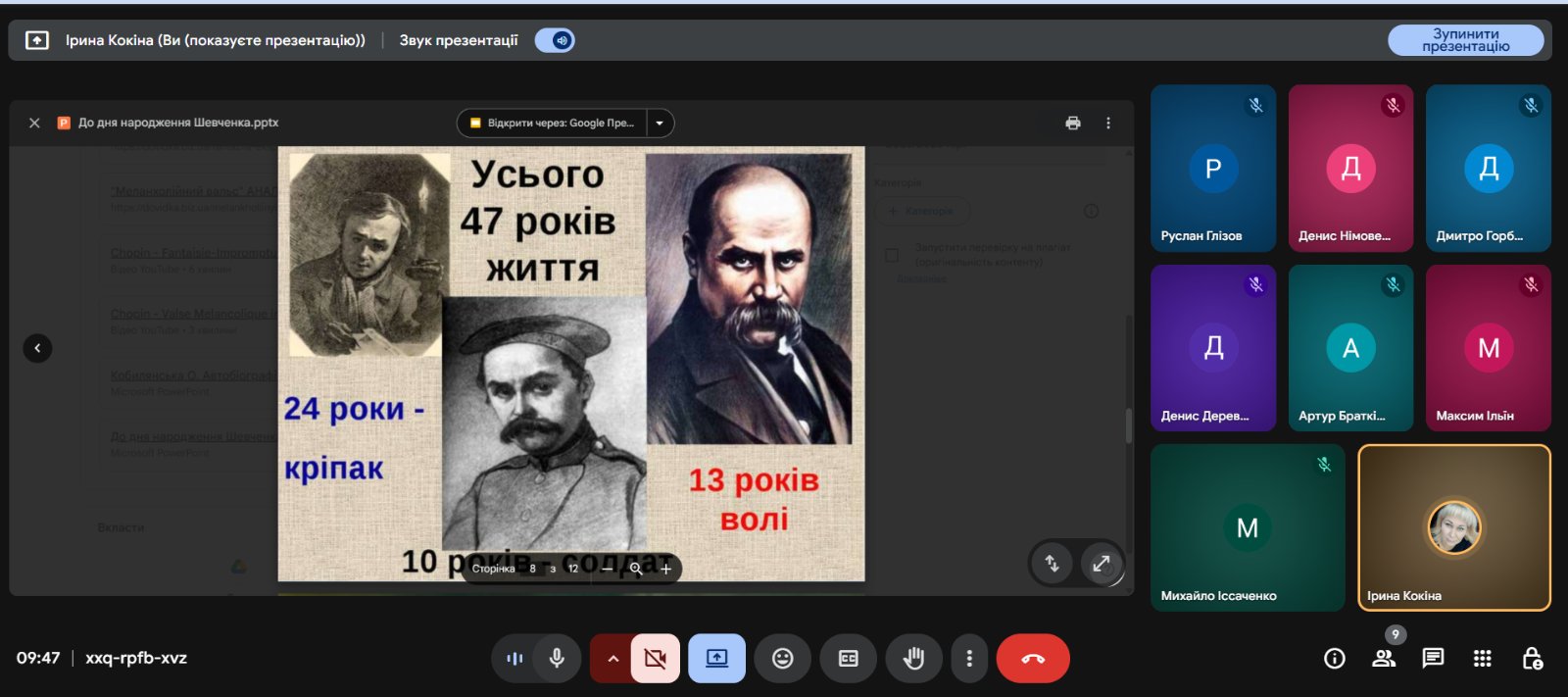Turn on closed captions
The height and width of the screenshot is (697, 1568).
(x=849, y=659)
